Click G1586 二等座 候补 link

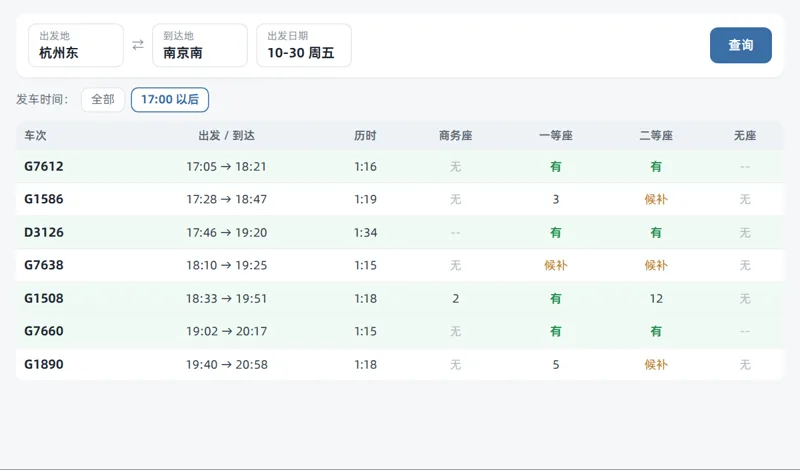coord(656,199)
